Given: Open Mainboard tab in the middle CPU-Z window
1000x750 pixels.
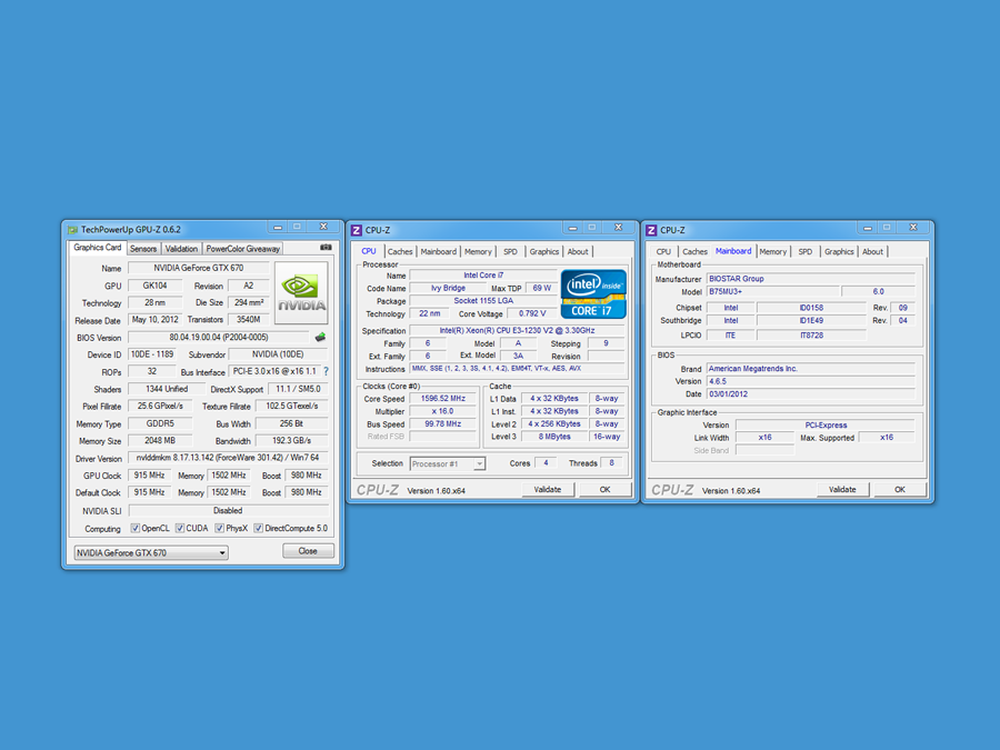Looking at the screenshot, I should [438, 252].
